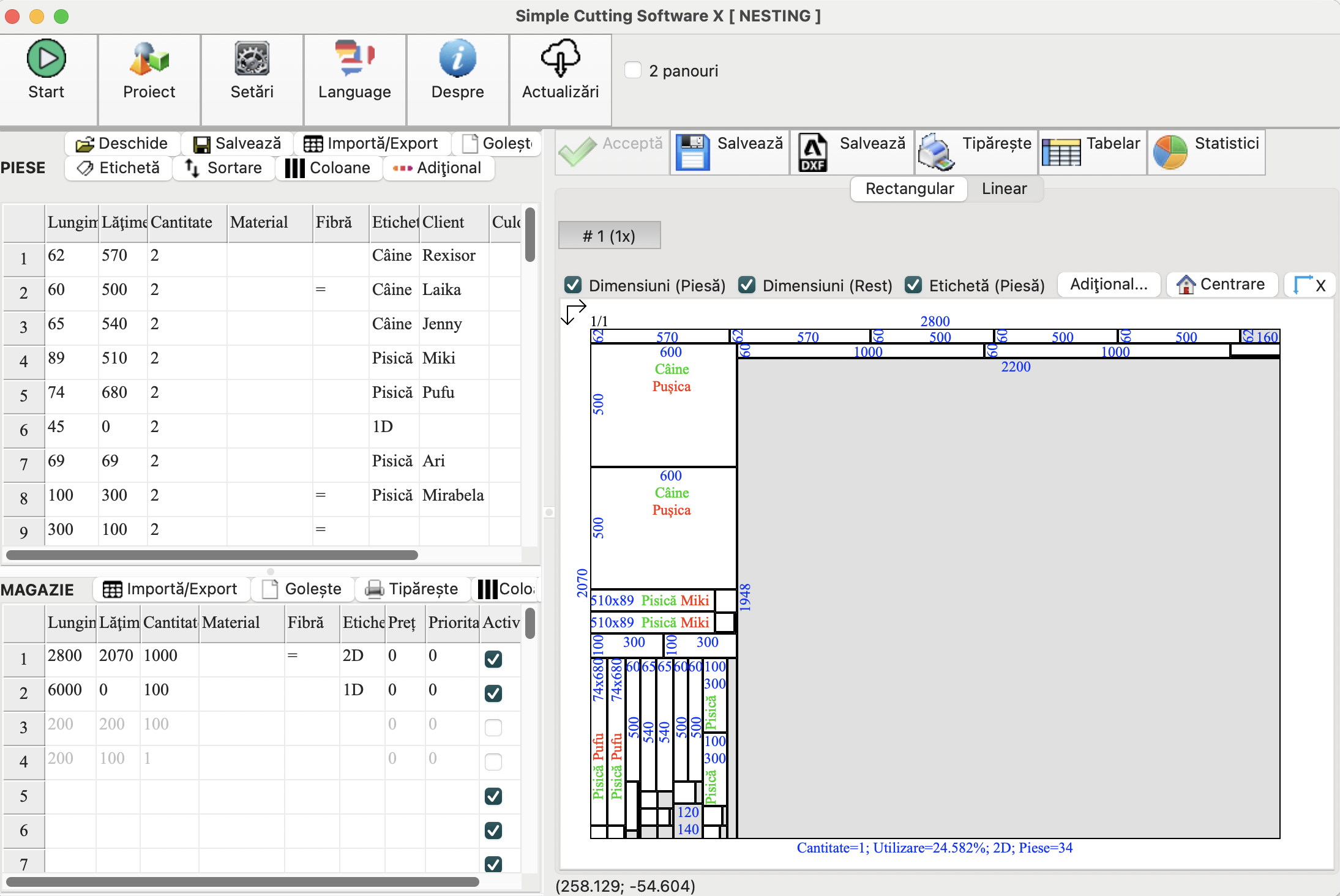Open Coloane in the PIESE toolbar
Screen dimensions: 1340x896
click(x=328, y=168)
